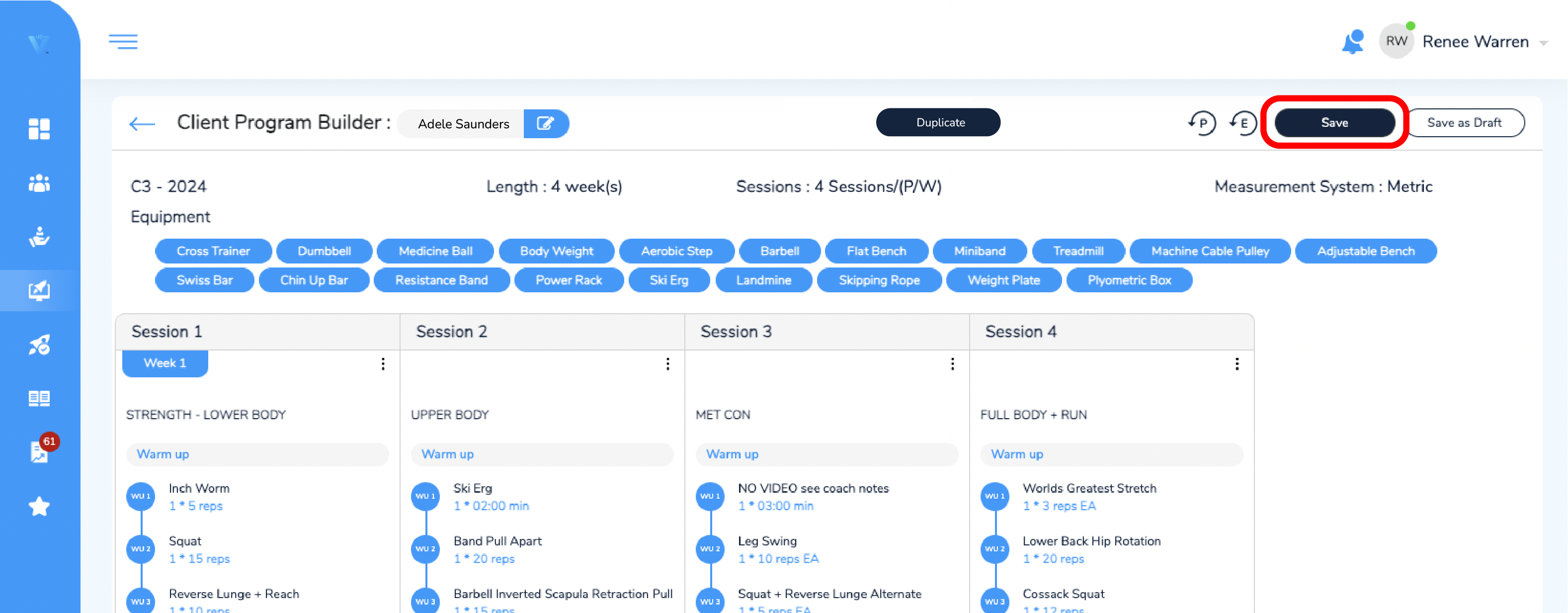
Task: Click the RW profile avatar
Action: click(x=1397, y=41)
